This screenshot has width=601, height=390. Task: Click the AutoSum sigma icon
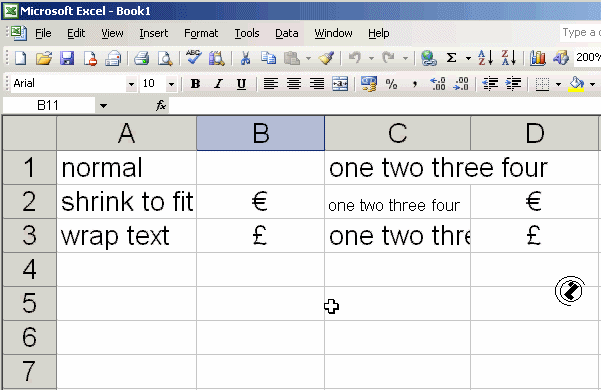(452, 58)
